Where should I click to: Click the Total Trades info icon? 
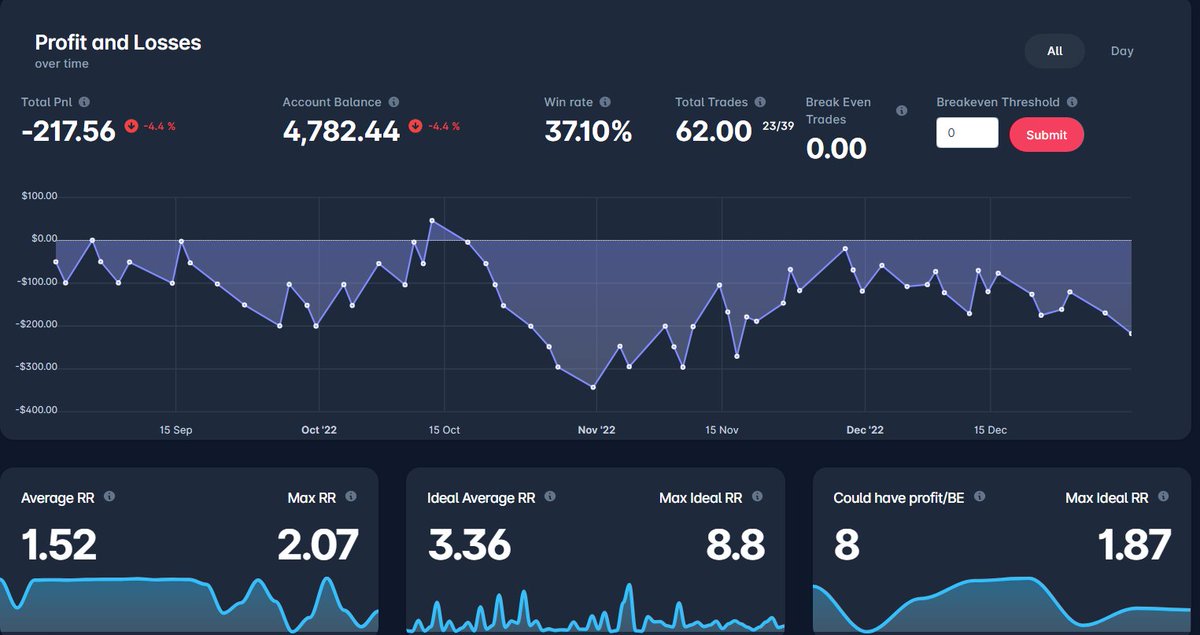[760, 102]
